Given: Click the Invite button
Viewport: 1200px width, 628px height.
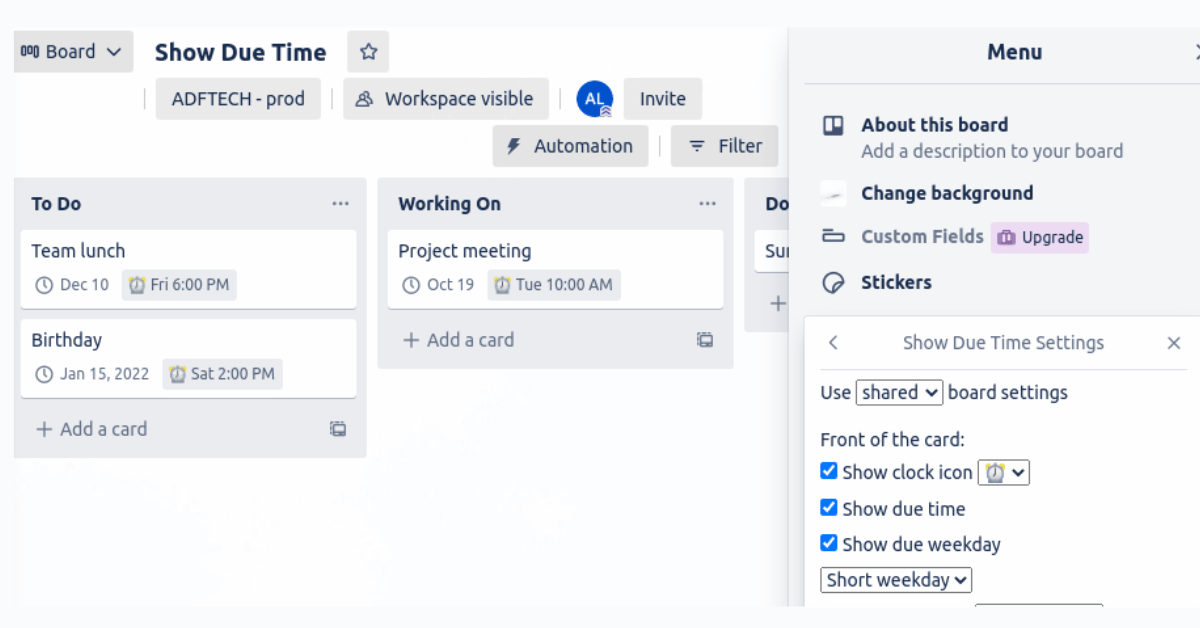Looking at the screenshot, I should pos(662,98).
